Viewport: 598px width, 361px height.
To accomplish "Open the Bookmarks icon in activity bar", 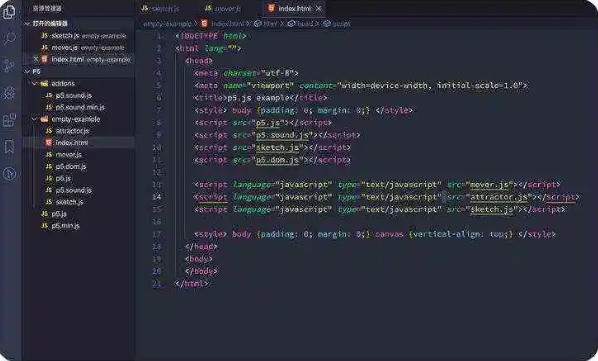I will click(9, 147).
